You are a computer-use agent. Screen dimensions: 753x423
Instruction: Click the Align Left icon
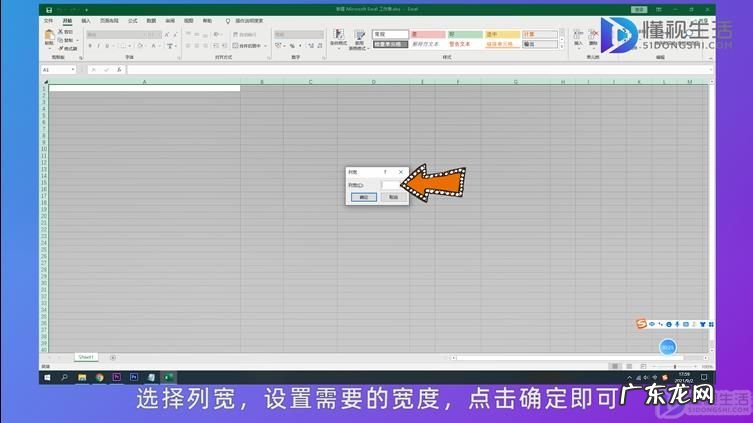coord(188,46)
